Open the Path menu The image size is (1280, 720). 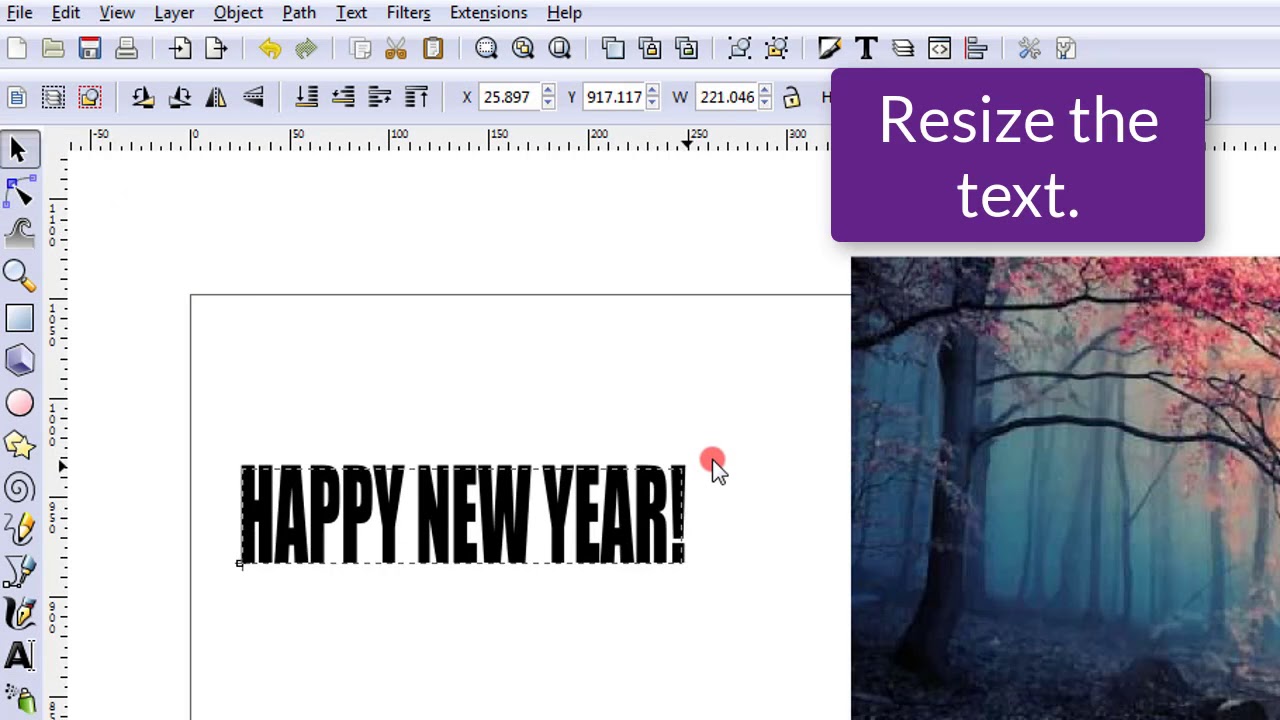(x=299, y=13)
